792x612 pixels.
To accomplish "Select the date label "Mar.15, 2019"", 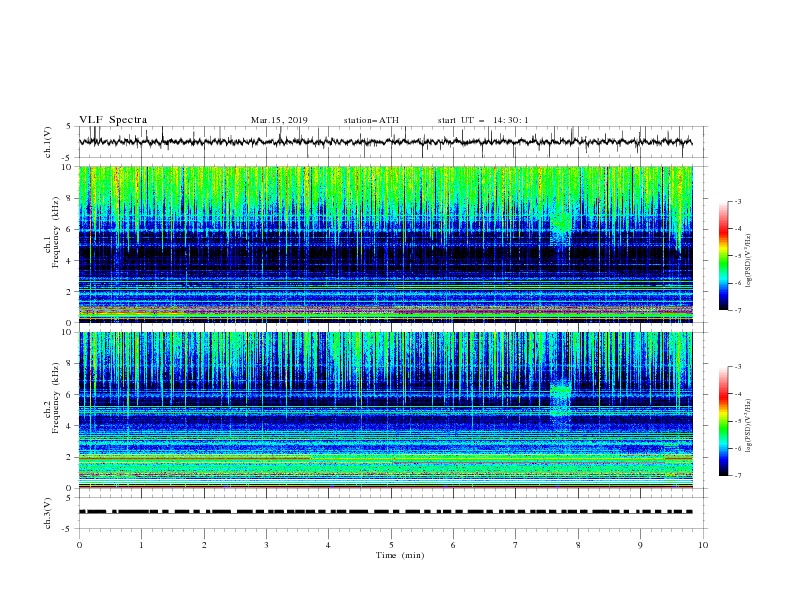I will coord(279,120).
